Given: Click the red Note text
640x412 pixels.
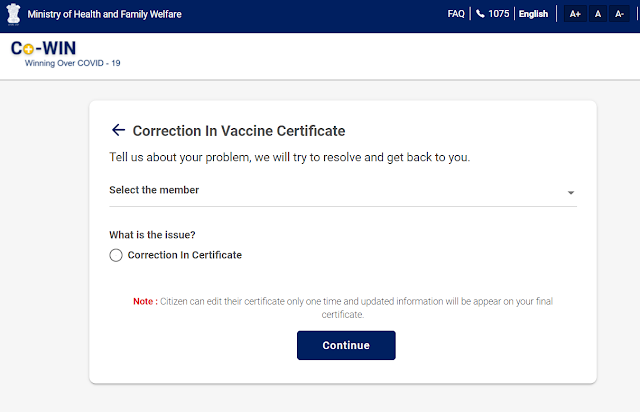Looking at the screenshot, I should click(x=144, y=301).
